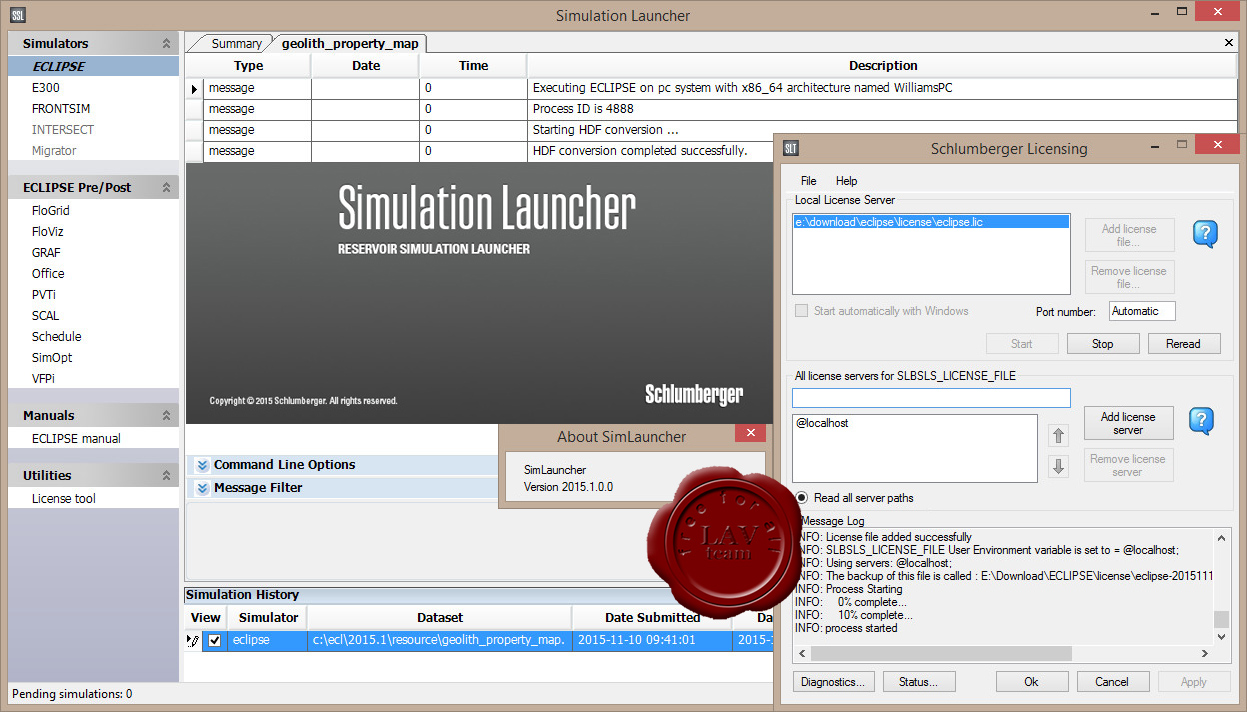Click the pencil icon in Simulation History row
This screenshot has width=1247, height=712.
[x=194, y=640]
